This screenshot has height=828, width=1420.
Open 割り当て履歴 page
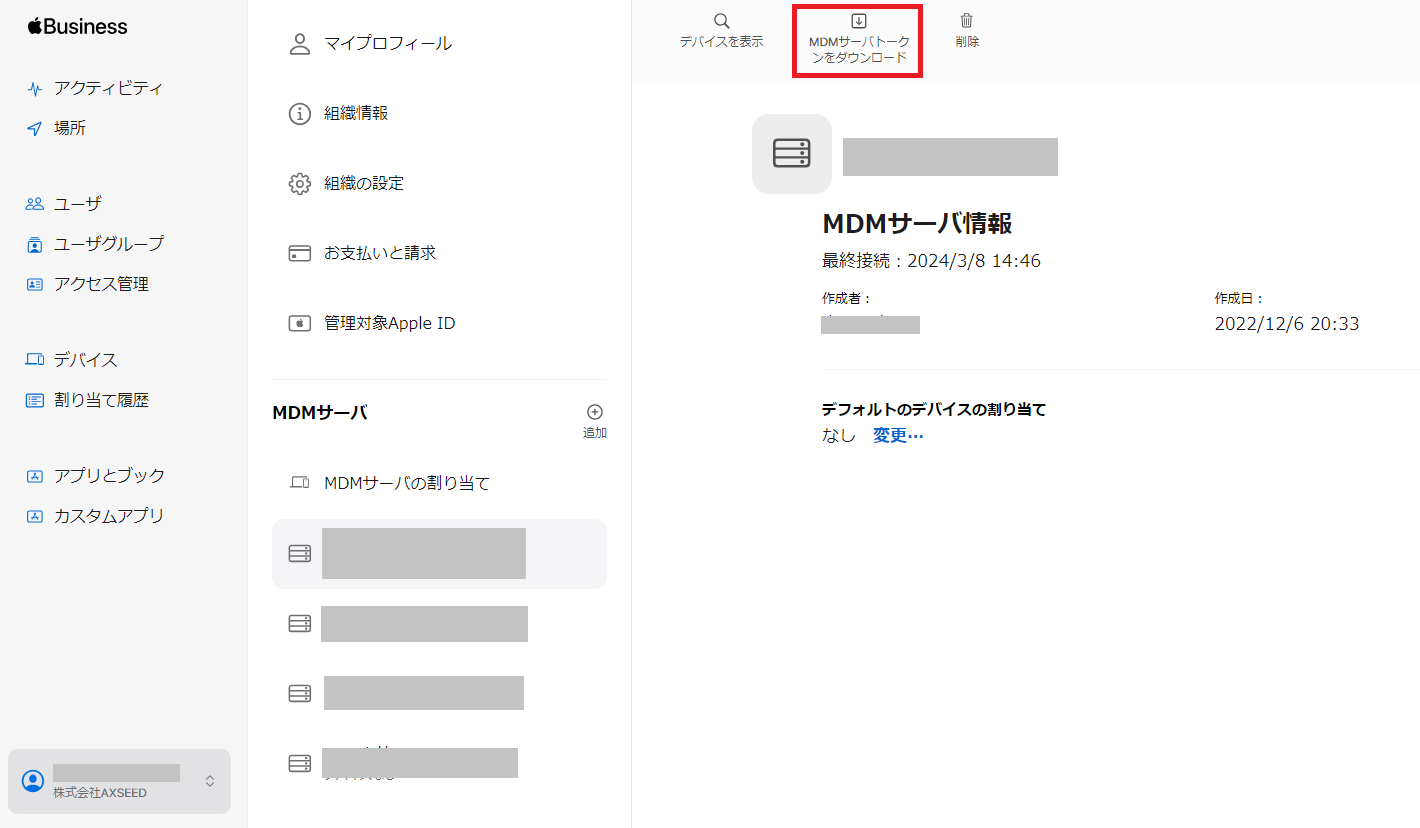101,400
